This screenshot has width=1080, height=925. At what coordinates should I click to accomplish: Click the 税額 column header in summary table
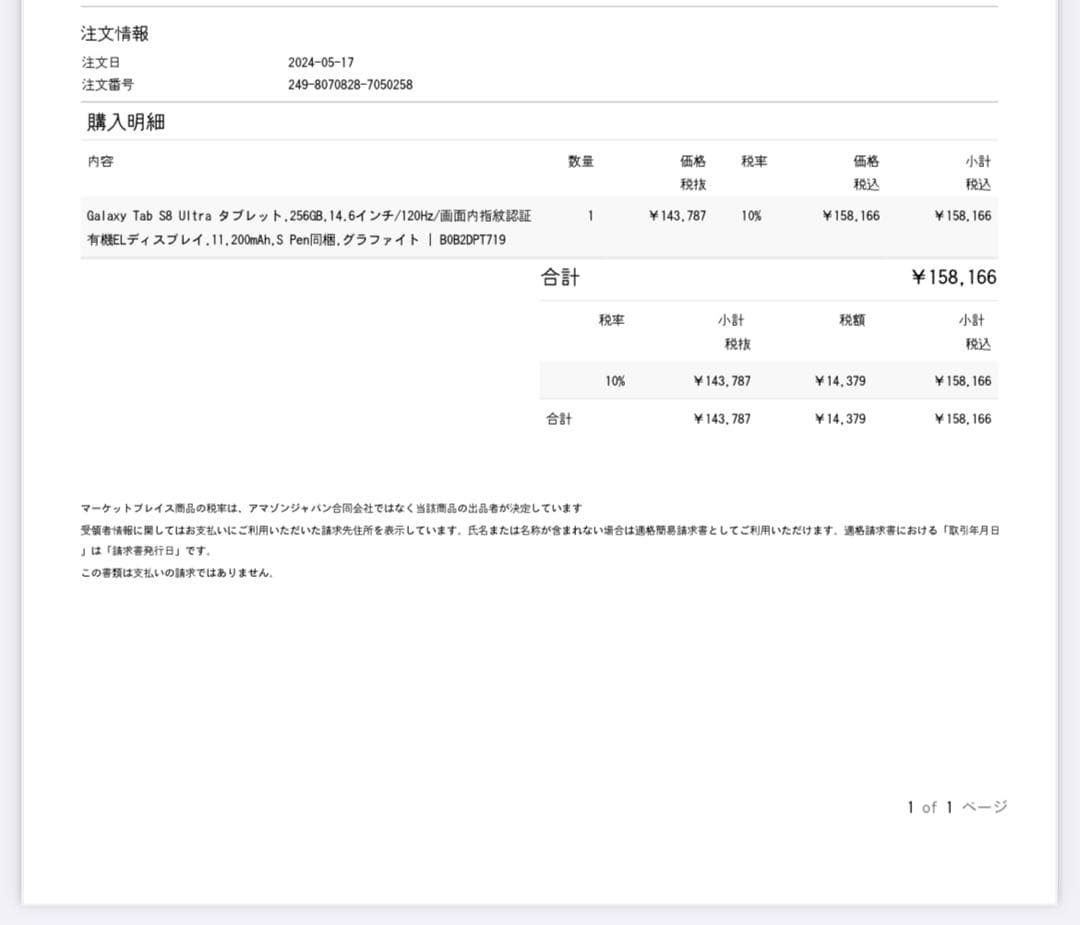point(850,320)
